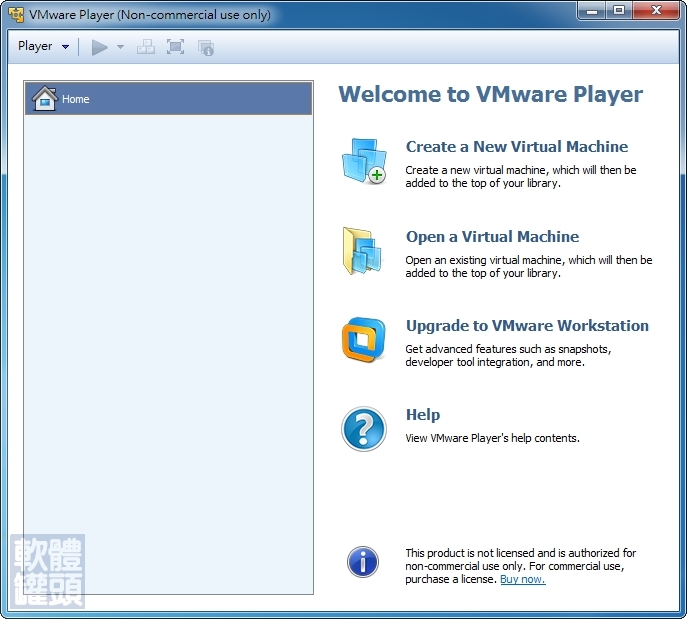Minimize the VMware Player window
687x619 pixels.
(x=592, y=11)
